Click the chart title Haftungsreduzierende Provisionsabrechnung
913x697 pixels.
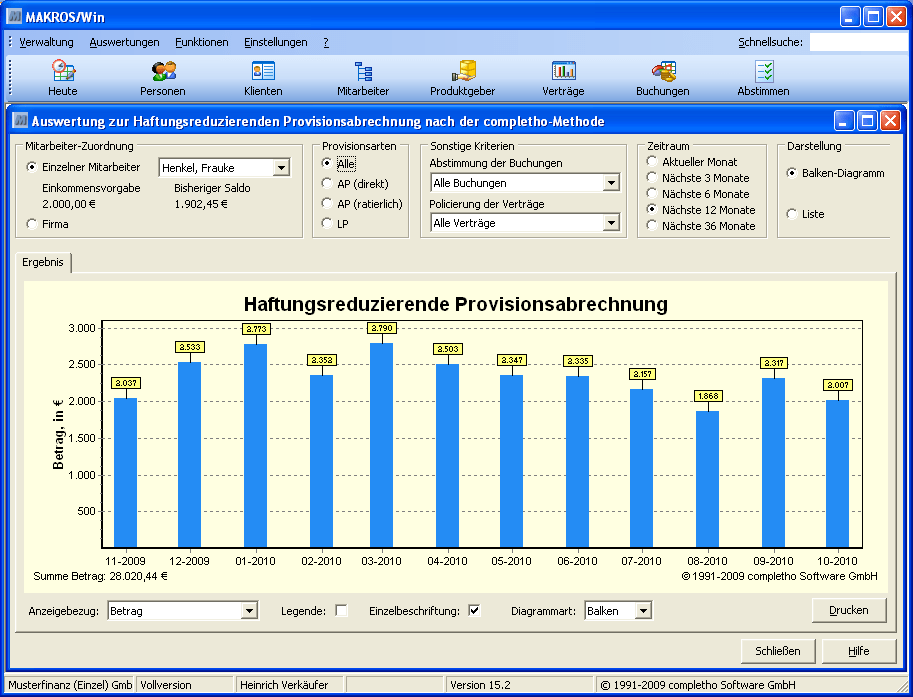[455, 304]
